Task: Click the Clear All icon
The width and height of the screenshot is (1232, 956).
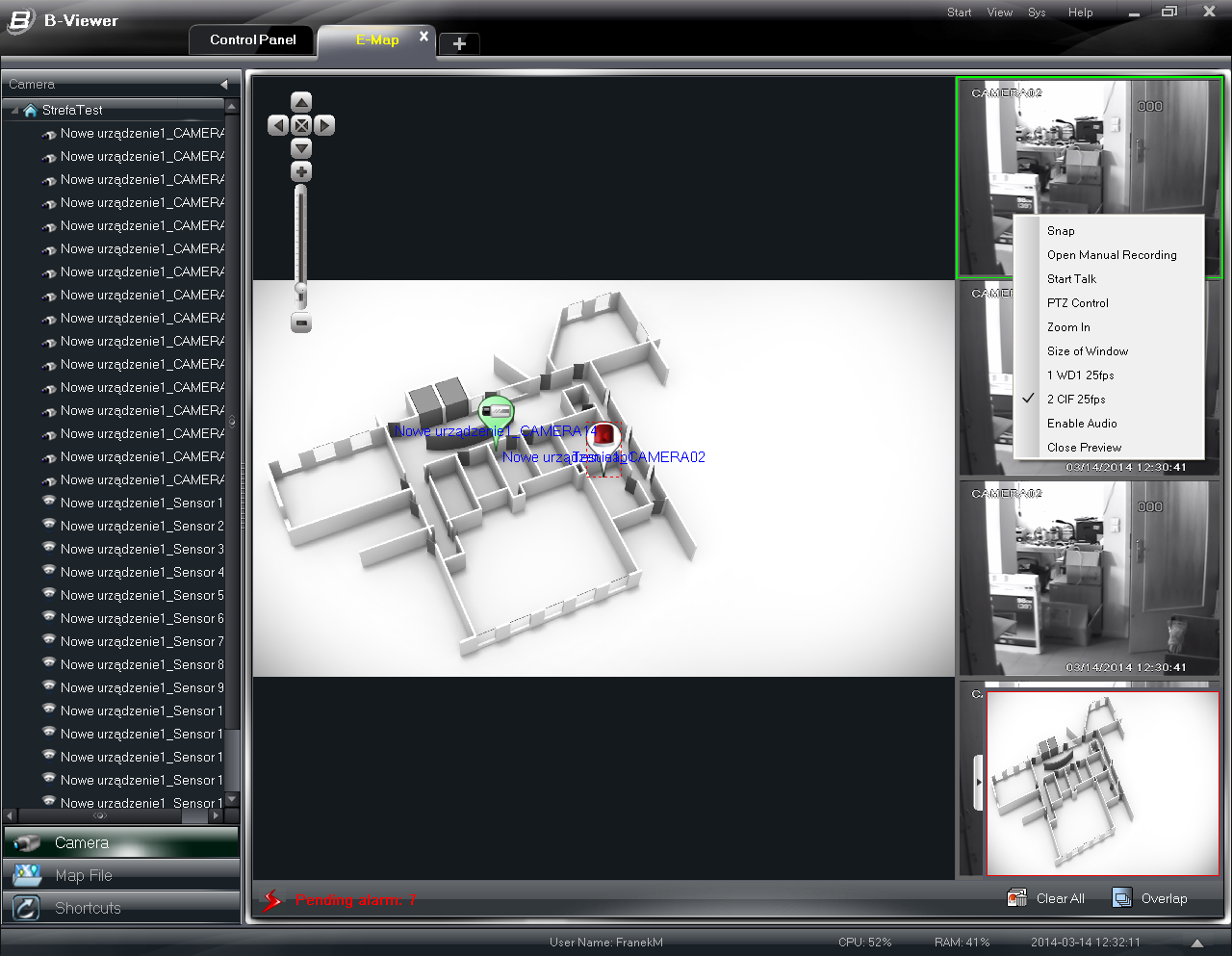Action: click(x=1016, y=898)
